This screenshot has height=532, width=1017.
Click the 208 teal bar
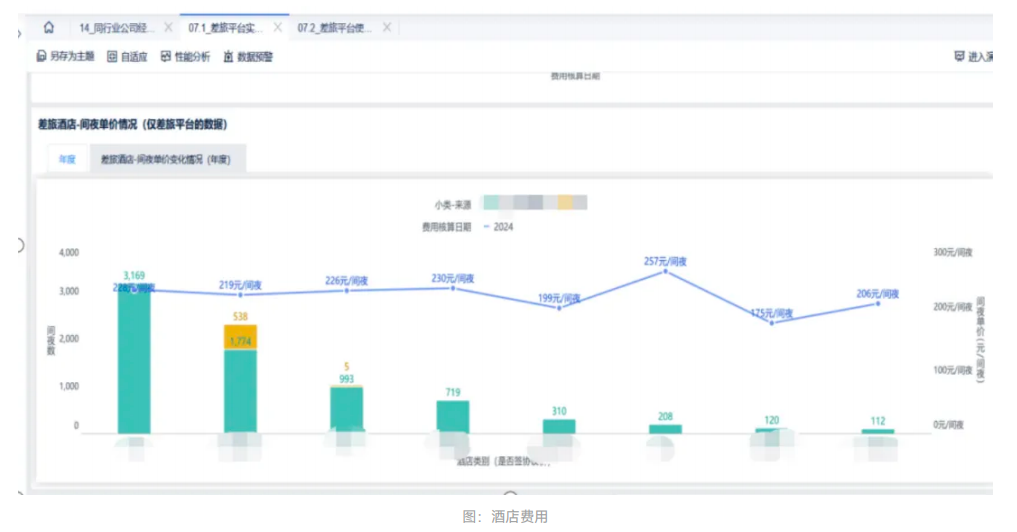coord(665,429)
